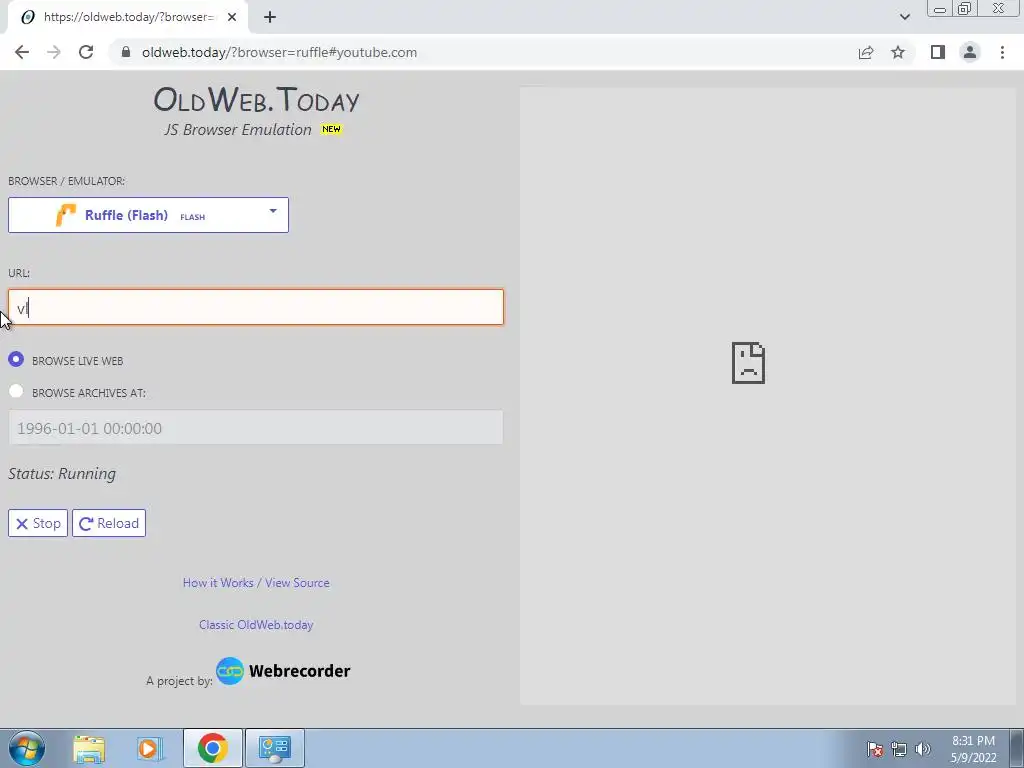Click the yellow NEW badge

(331, 129)
